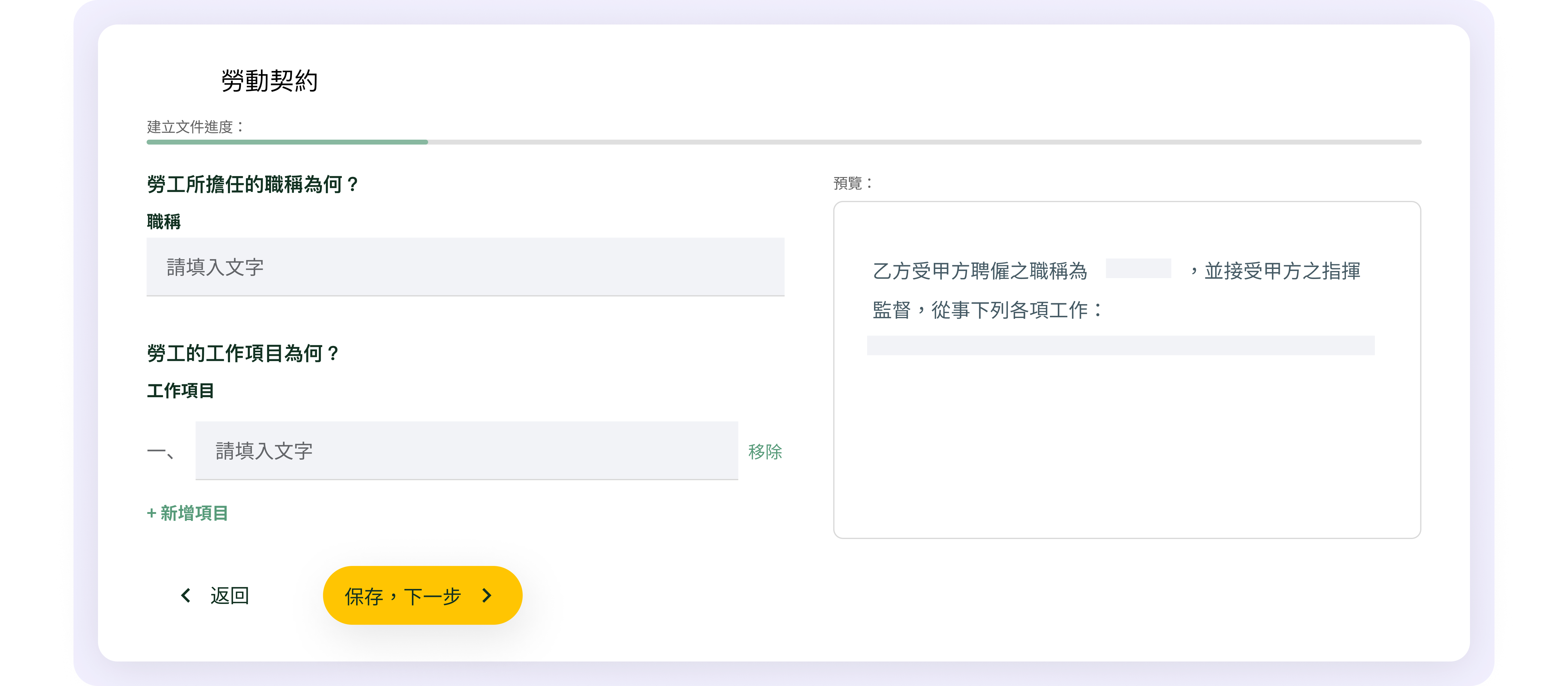Screen dimensions: 1568x686
Task: Click the 工作項目 field label
Action: pyautogui.click(x=180, y=390)
